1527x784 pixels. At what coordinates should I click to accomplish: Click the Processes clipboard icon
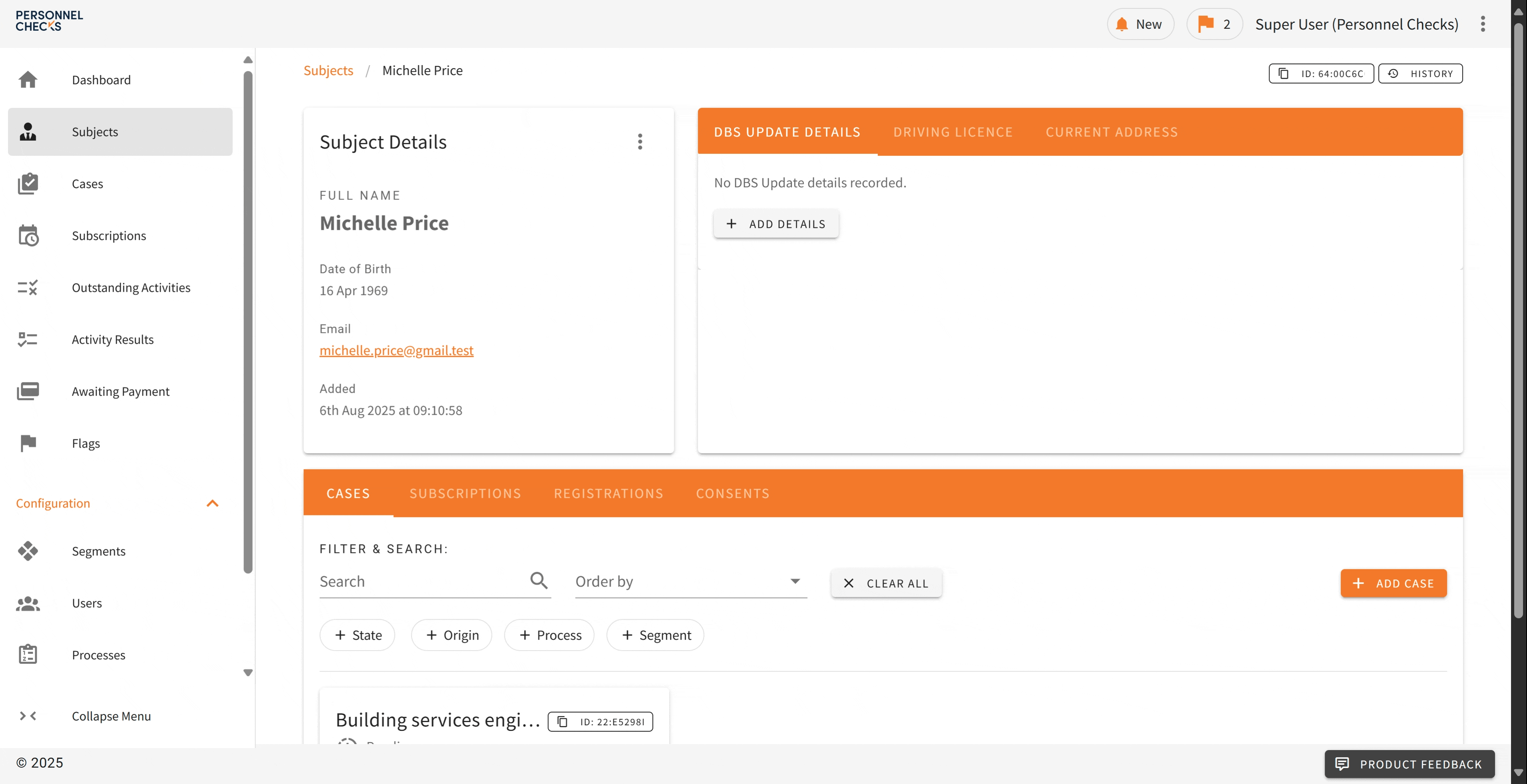(28, 654)
